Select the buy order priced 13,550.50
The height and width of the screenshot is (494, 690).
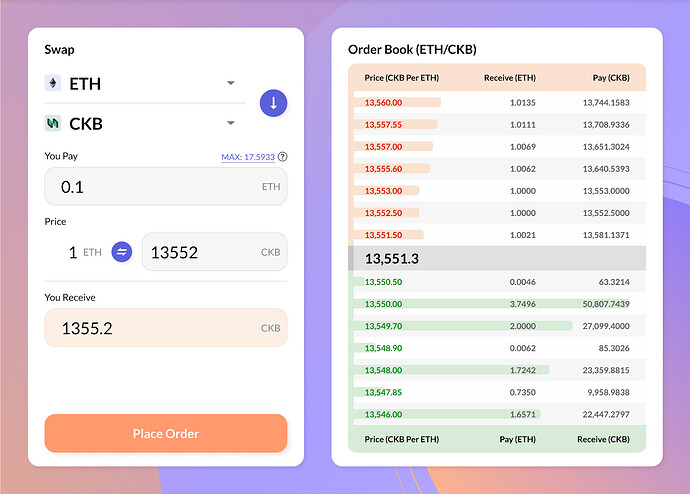tap(499, 282)
